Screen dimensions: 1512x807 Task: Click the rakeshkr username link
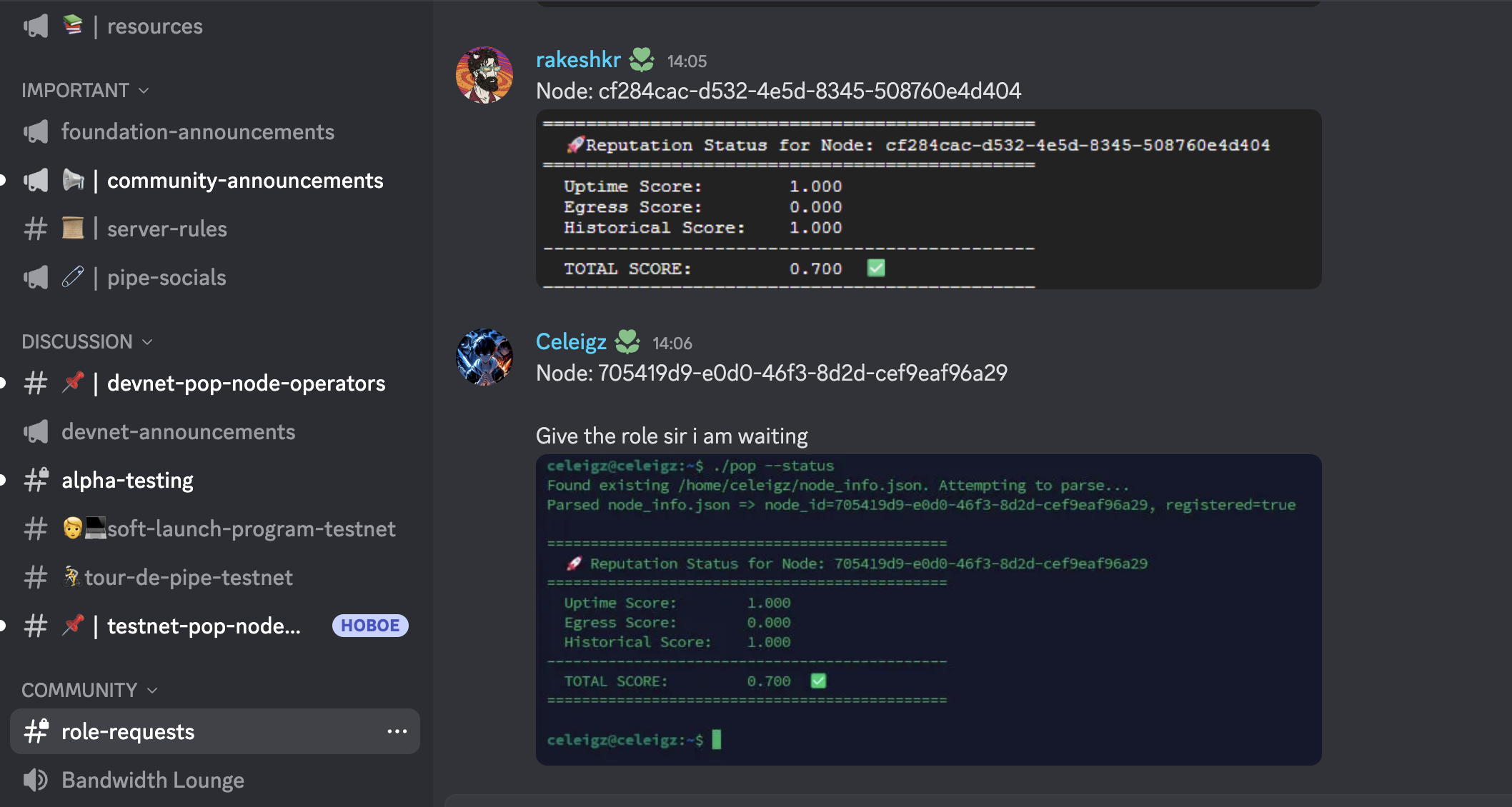pos(578,60)
